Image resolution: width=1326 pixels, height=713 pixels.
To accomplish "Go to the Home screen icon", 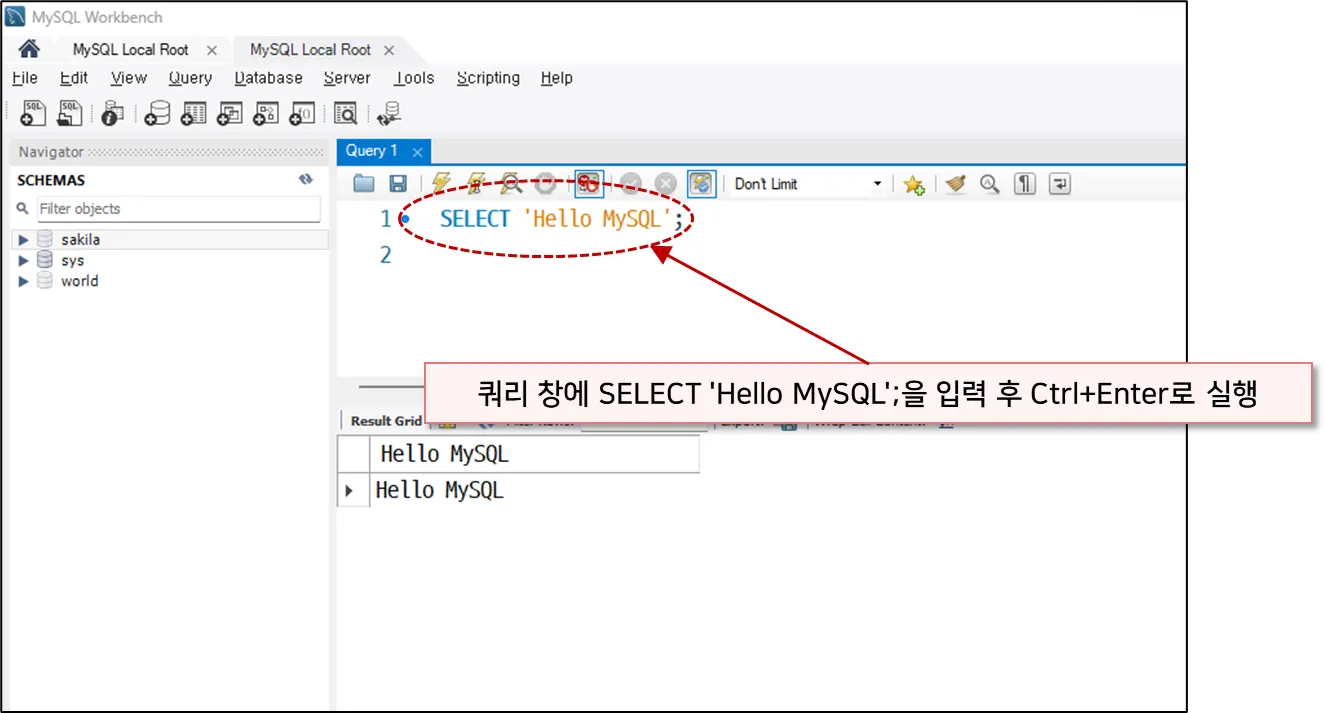I will click(x=29, y=49).
